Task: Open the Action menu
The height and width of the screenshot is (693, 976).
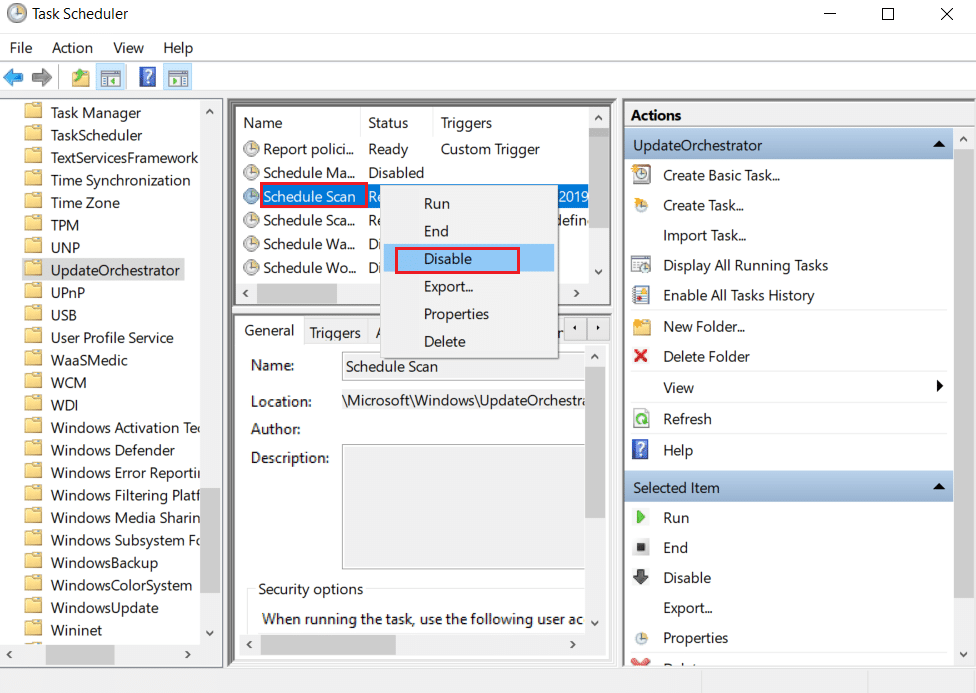Action: [72, 48]
